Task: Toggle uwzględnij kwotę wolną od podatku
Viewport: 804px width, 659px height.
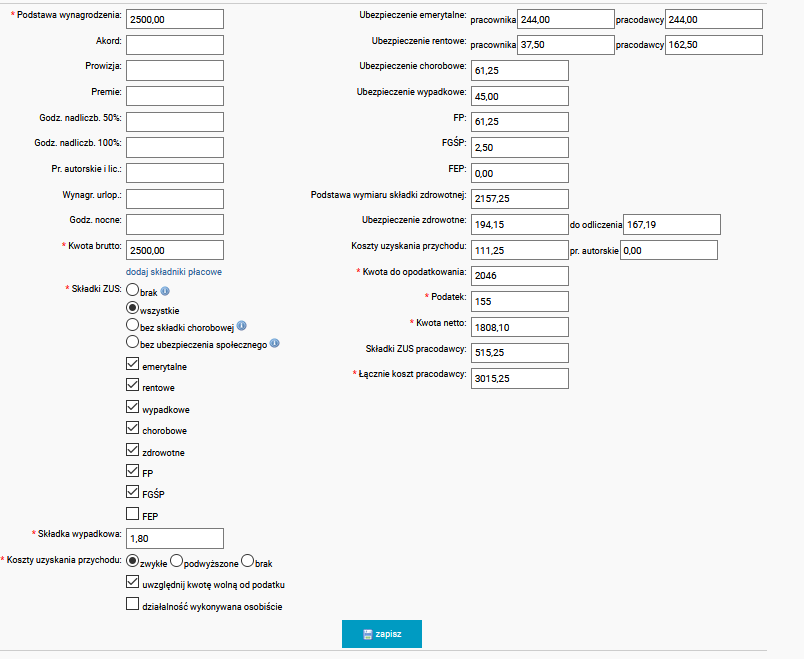Action: [x=132, y=582]
